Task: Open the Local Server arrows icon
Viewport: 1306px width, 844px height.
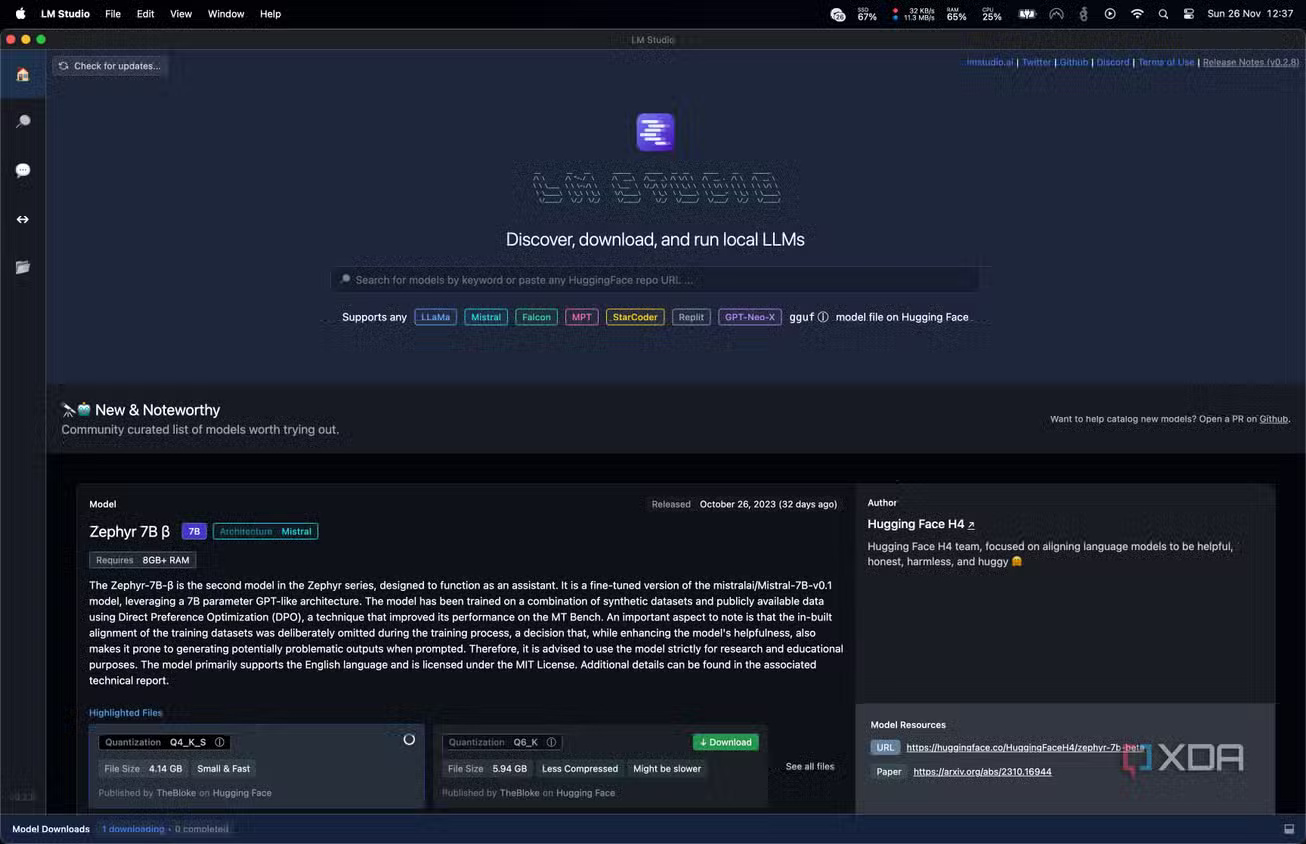Action: tap(22, 219)
